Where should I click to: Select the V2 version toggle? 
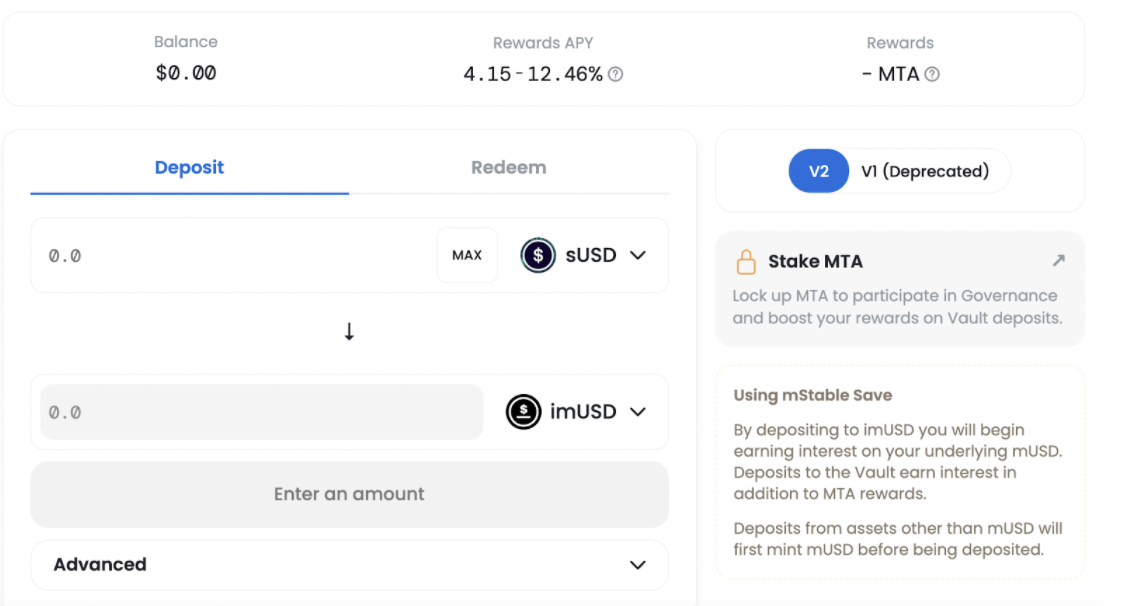click(818, 170)
